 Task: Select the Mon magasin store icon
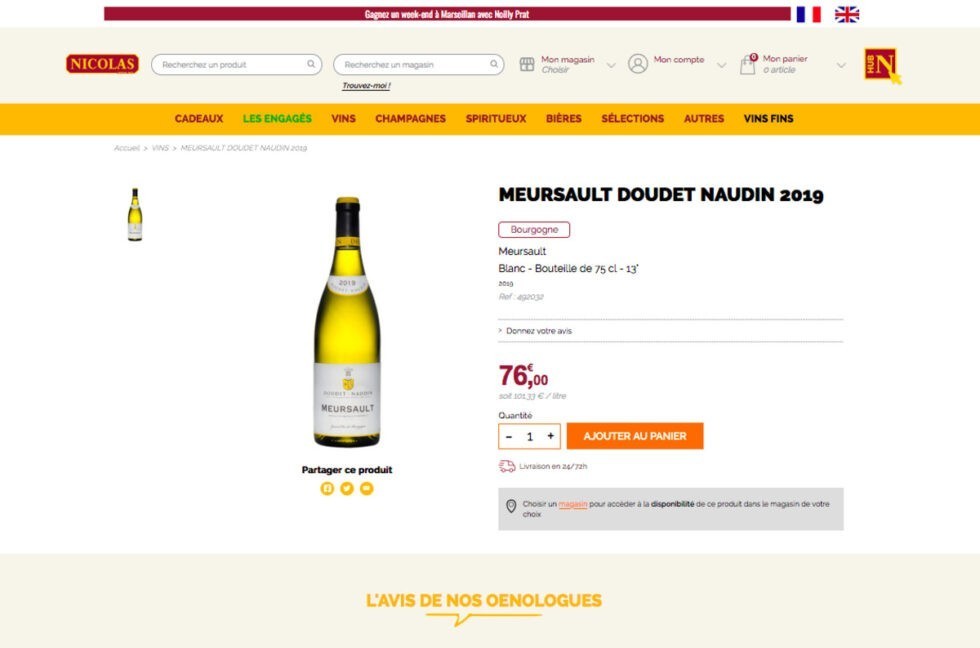526,62
